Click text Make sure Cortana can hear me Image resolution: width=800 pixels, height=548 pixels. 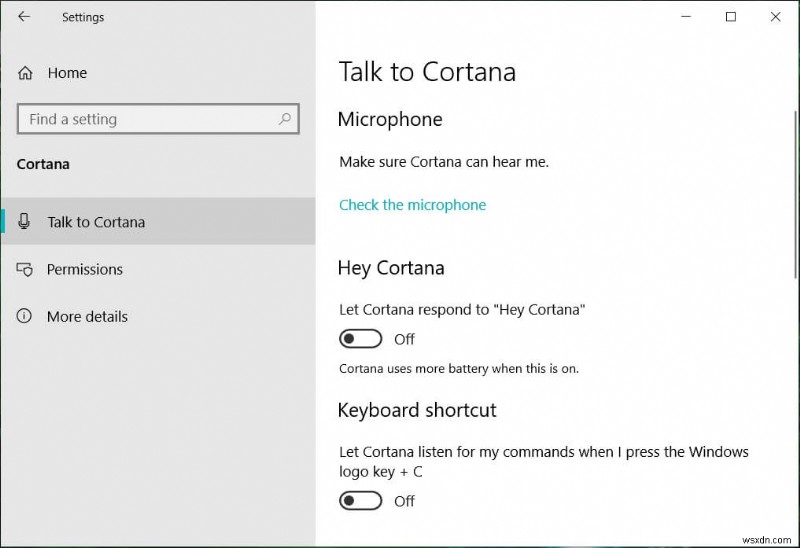point(444,162)
